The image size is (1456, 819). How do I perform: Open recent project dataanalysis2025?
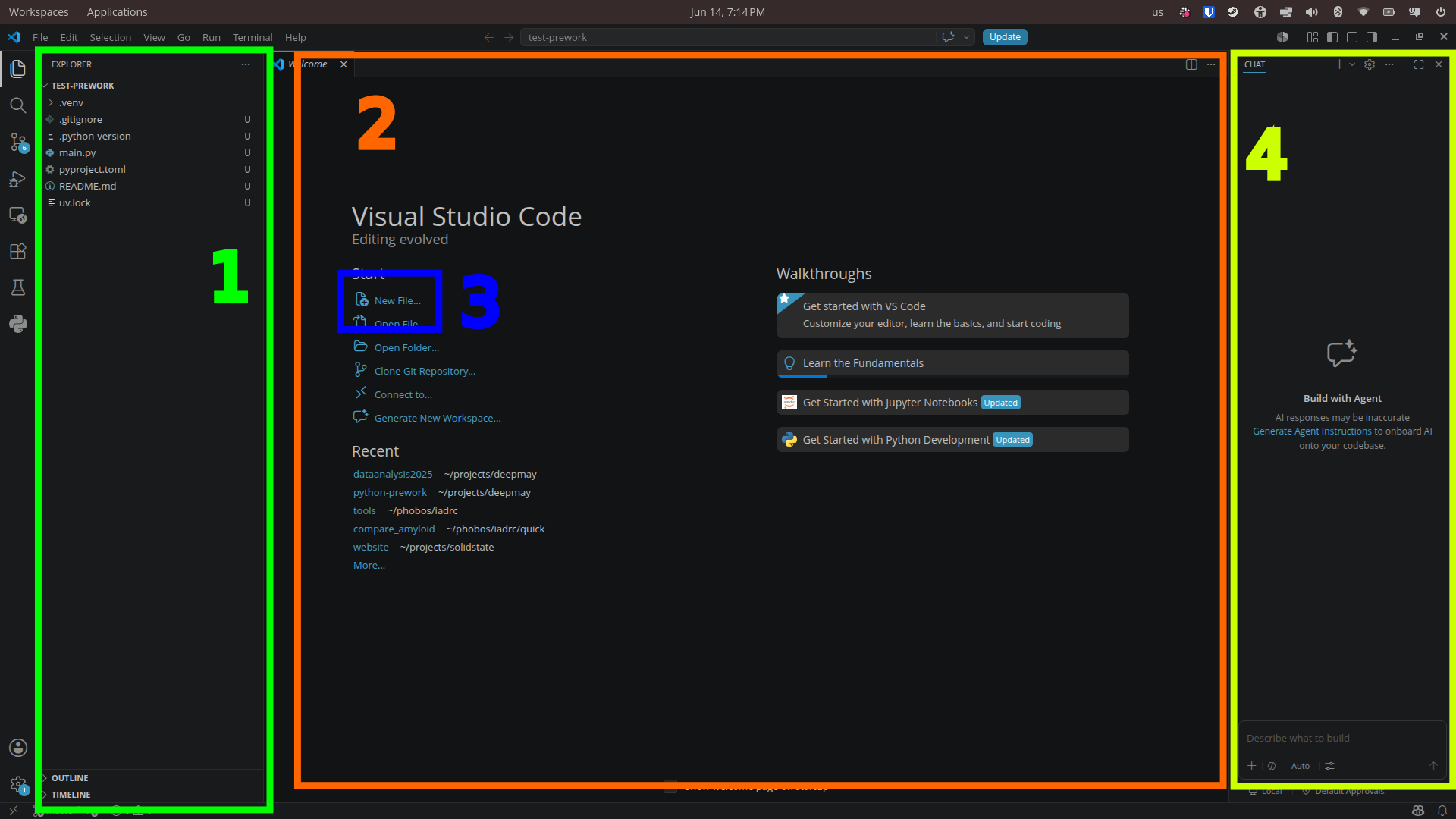(393, 475)
